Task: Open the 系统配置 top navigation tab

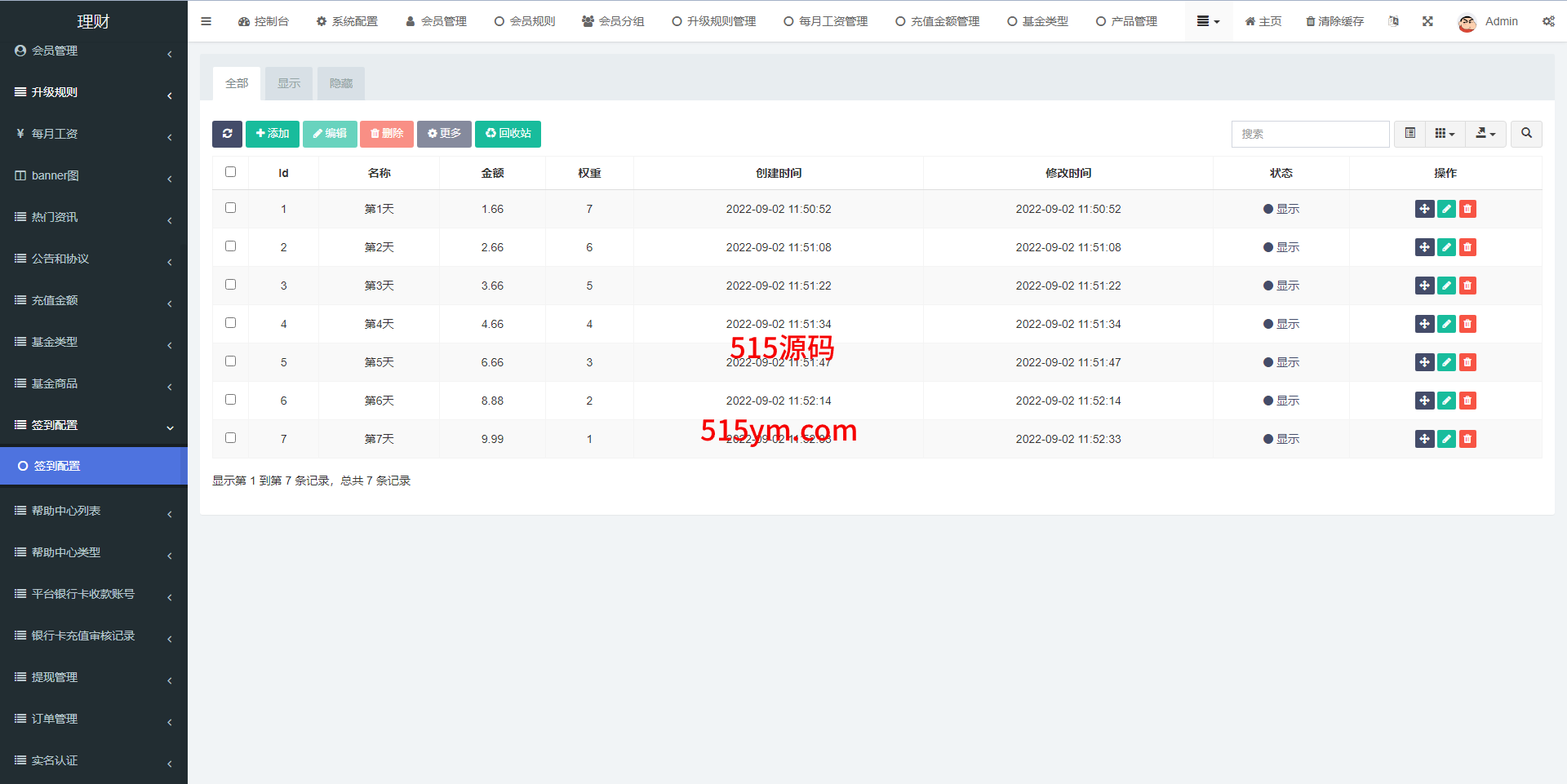Action: pyautogui.click(x=347, y=21)
